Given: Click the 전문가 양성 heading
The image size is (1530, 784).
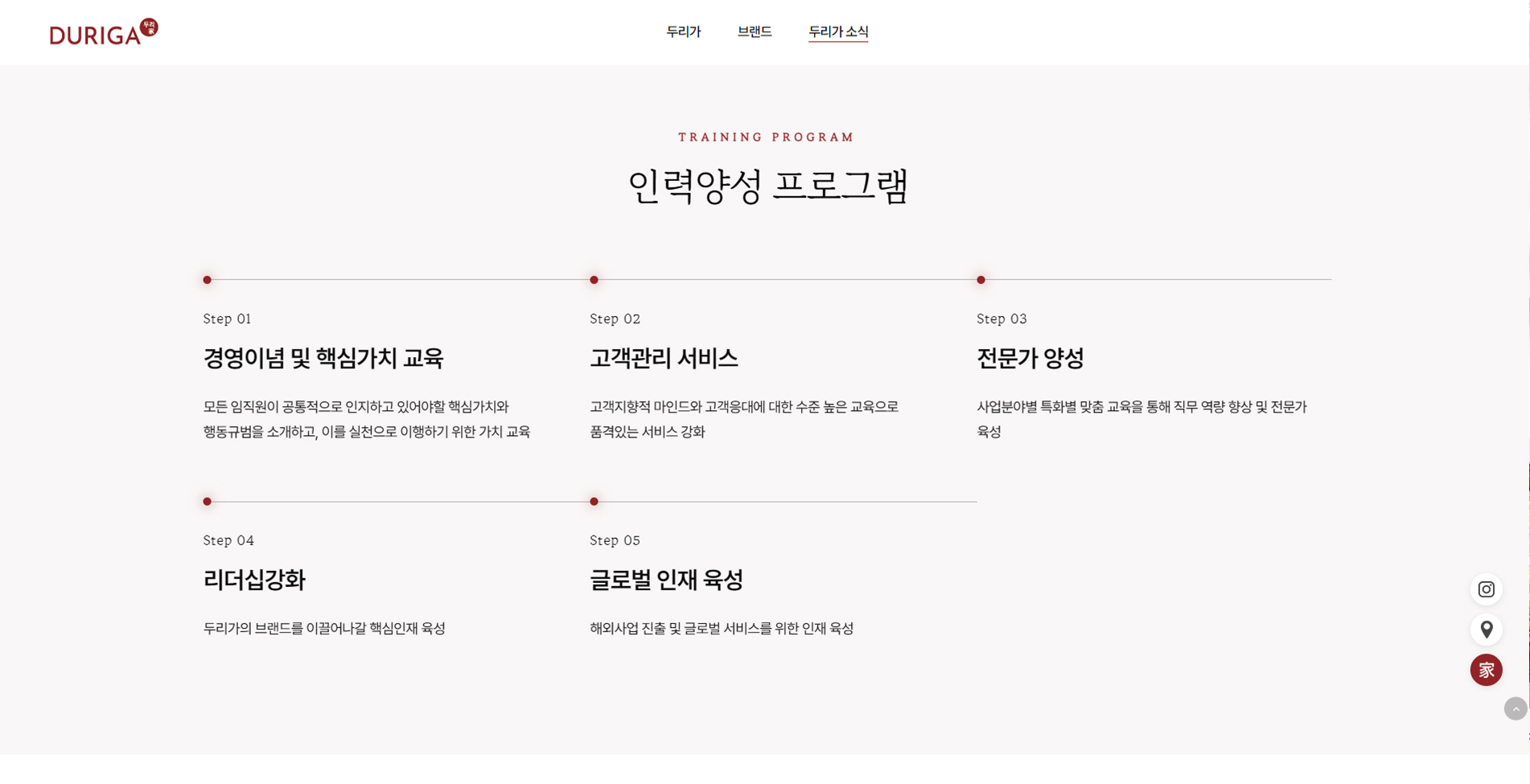Looking at the screenshot, I should click(x=1030, y=358).
